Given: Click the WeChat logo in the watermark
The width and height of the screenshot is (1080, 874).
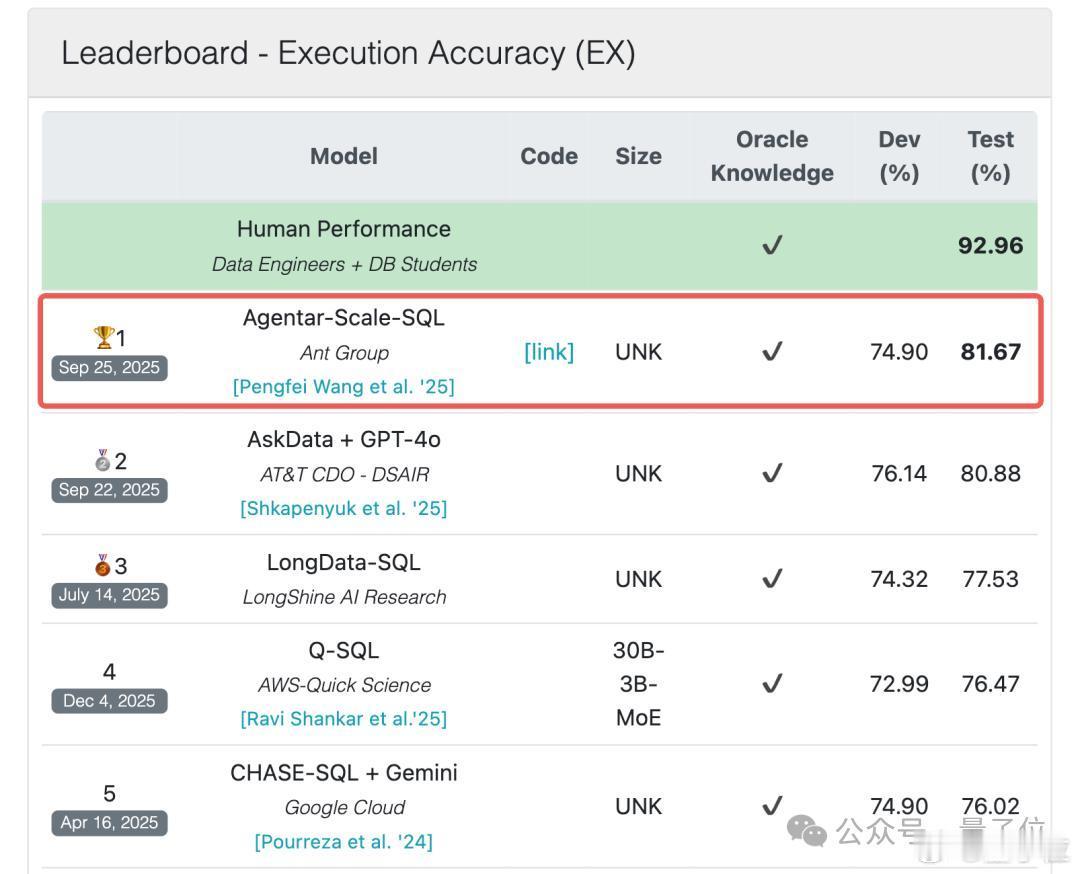Looking at the screenshot, I should coord(806,831).
